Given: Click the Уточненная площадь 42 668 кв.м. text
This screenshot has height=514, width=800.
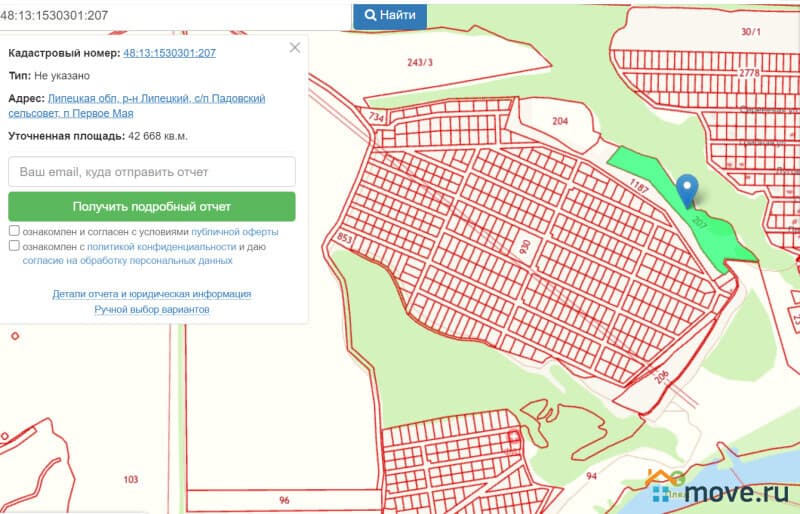Looking at the screenshot, I should tap(98, 136).
